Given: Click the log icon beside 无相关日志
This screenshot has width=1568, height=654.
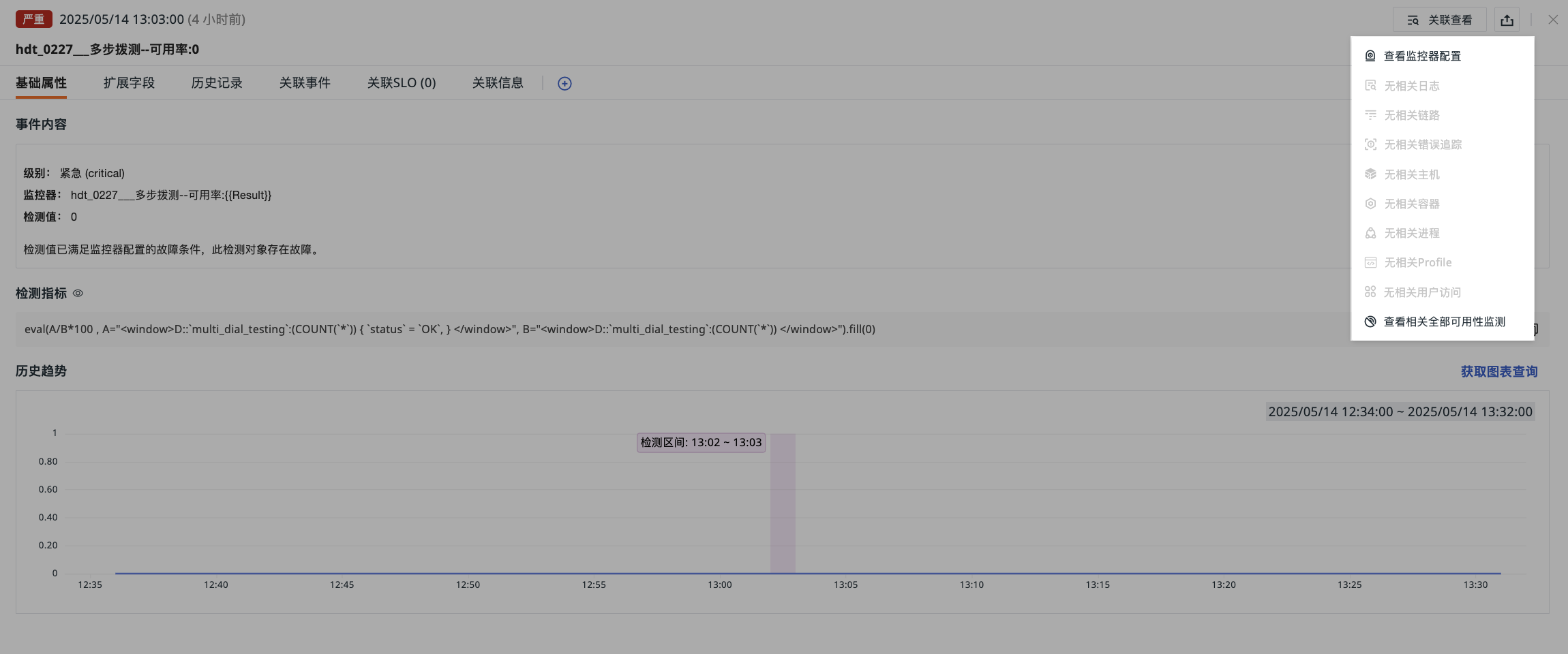Looking at the screenshot, I should tap(1370, 86).
